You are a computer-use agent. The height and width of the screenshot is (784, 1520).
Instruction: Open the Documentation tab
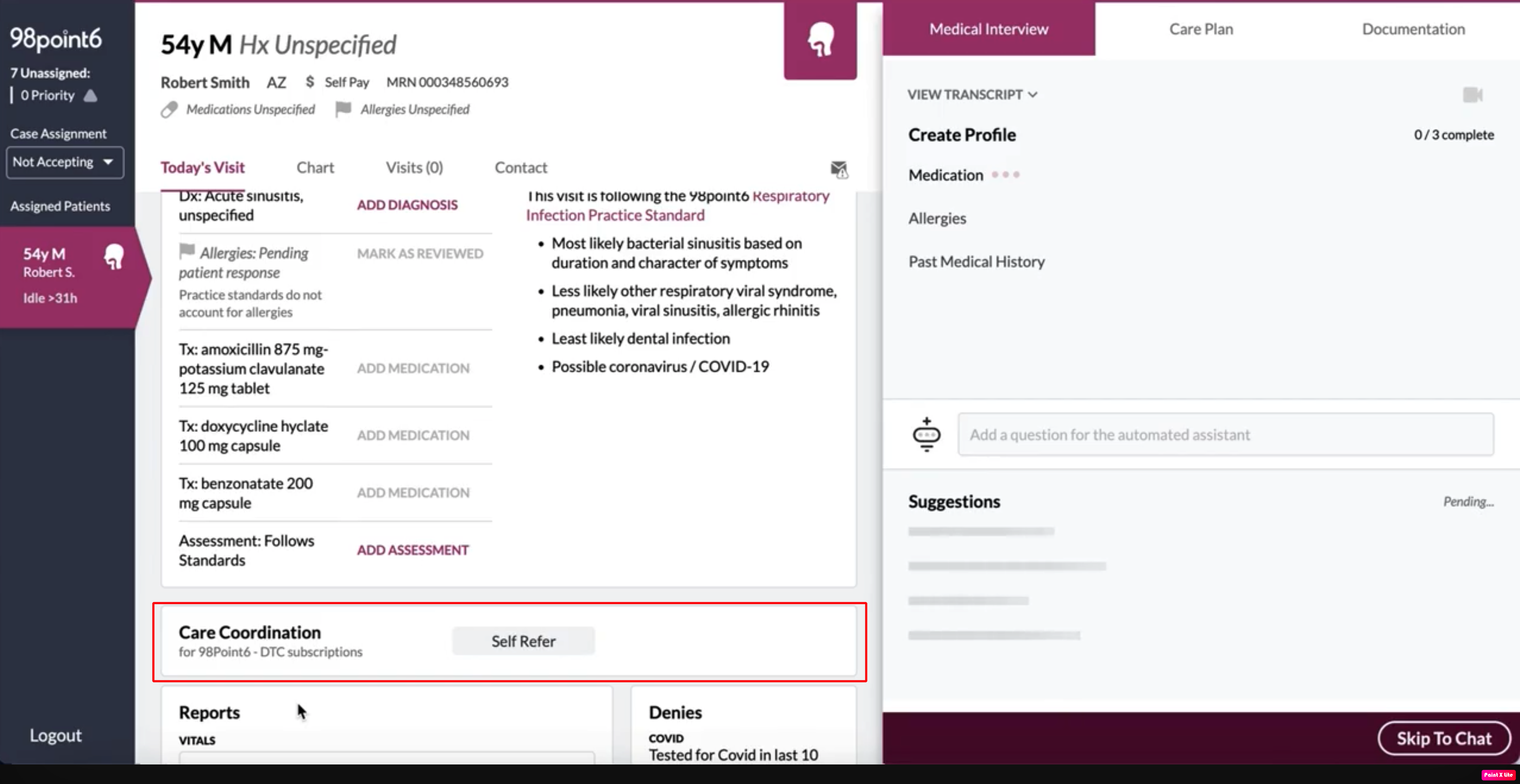click(x=1413, y=29)
